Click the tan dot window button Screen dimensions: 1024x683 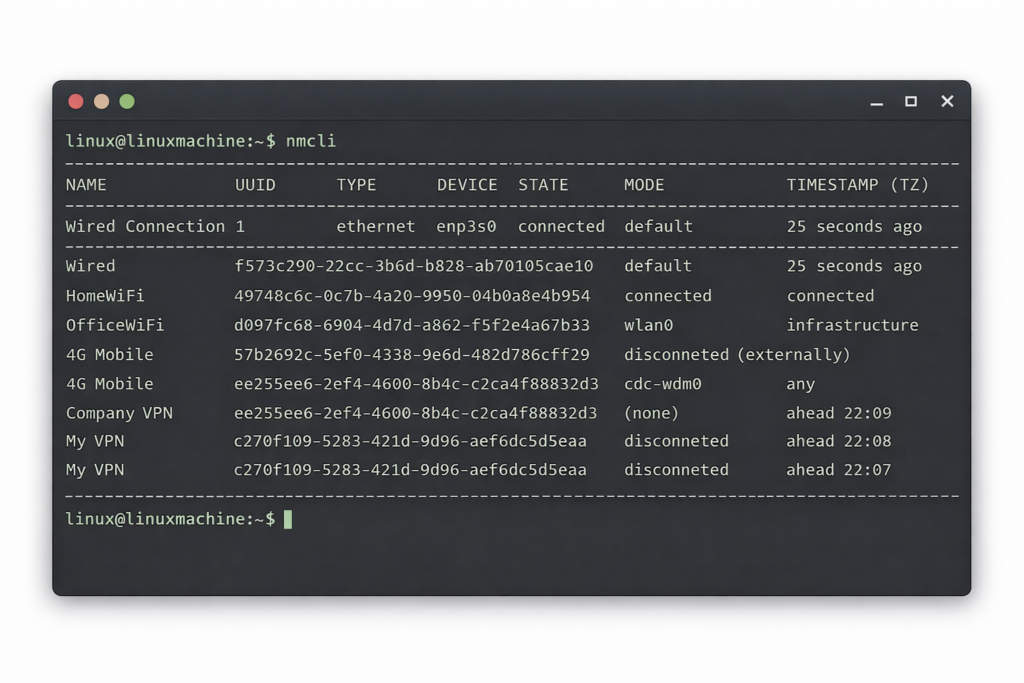point(101,101)
